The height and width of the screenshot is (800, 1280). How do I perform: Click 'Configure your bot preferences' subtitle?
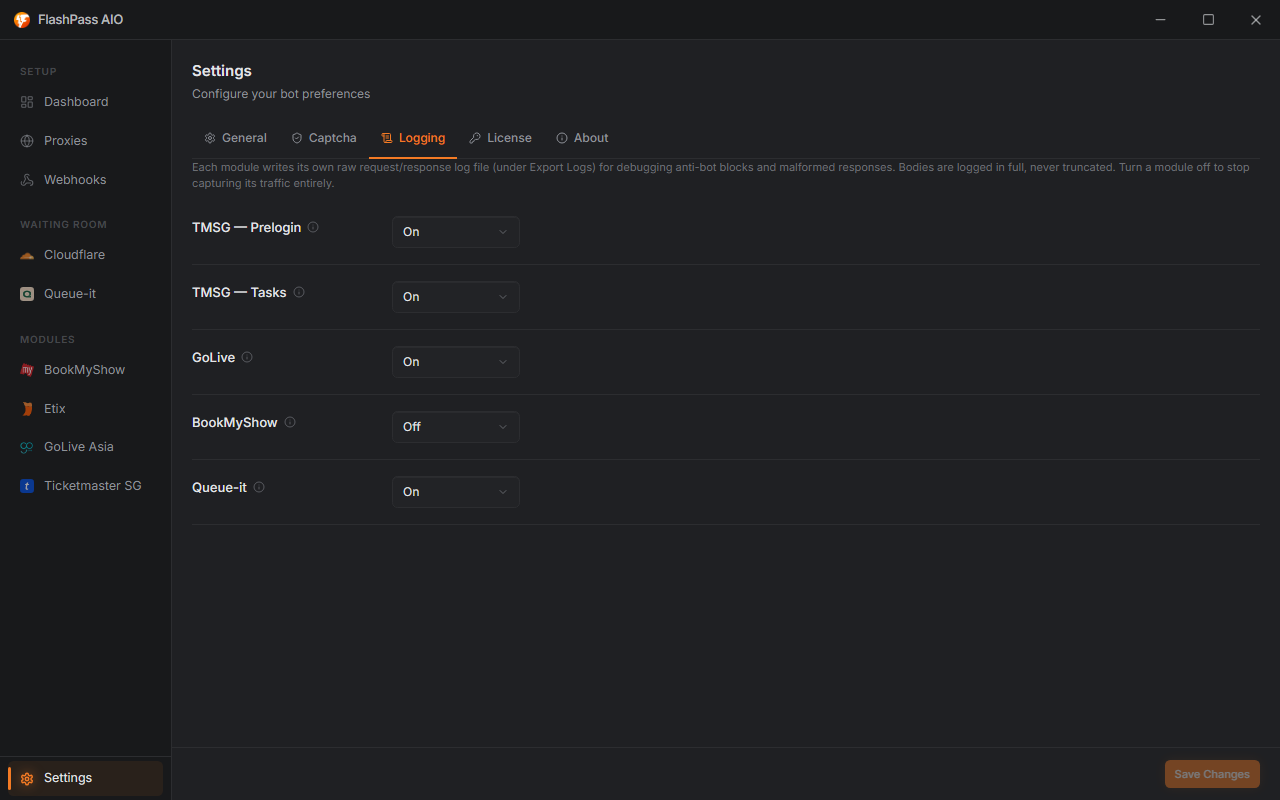(x=281, y=94)
